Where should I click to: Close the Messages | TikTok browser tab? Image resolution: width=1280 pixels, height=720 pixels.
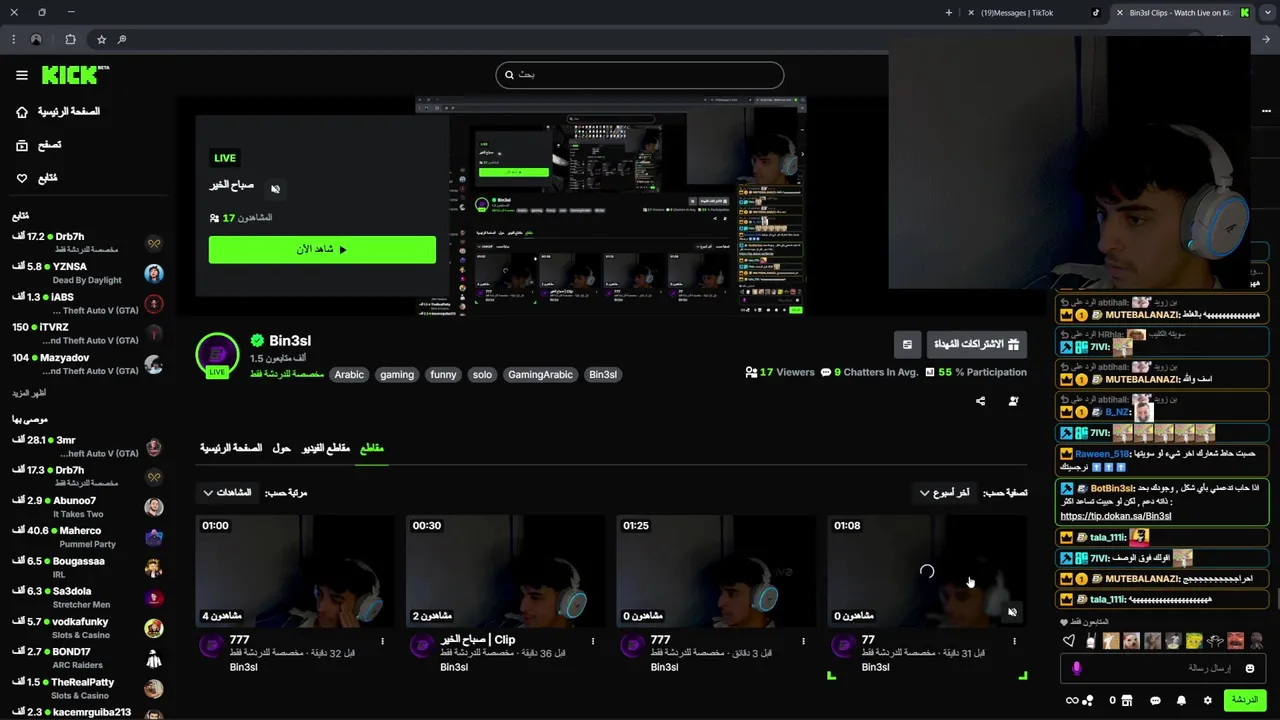click(x=971, y=13)
